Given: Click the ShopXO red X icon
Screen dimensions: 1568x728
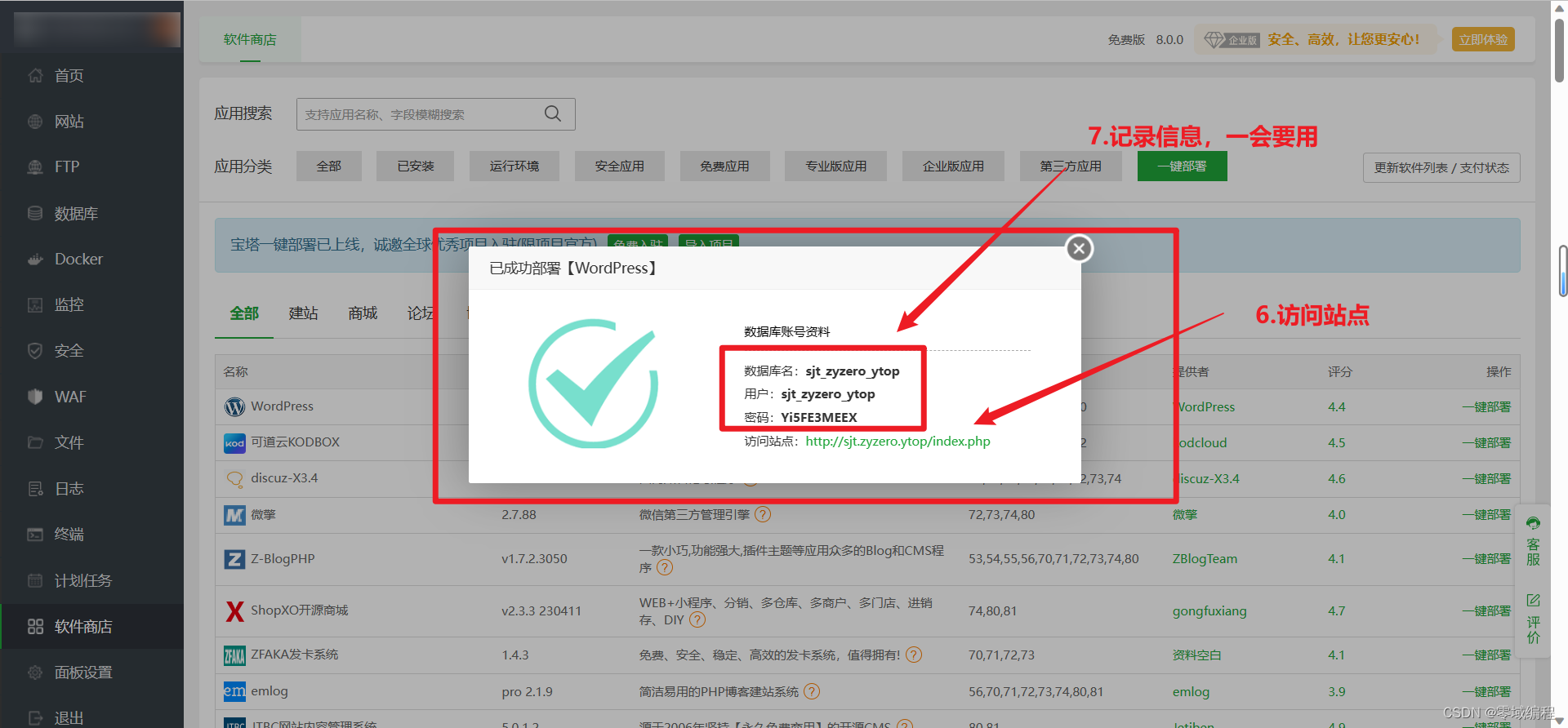Looking at the screenshot, I should pos(234,611).
